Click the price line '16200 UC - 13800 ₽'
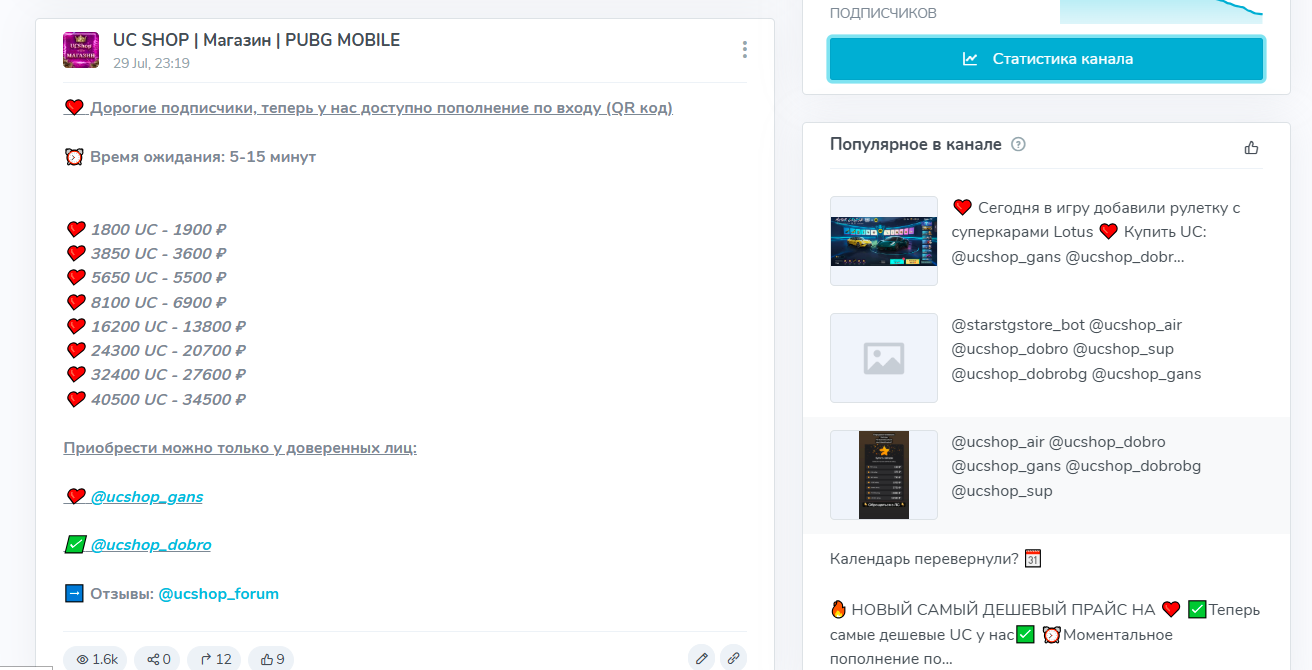This screenshot has width=1312, height=670. [169, 326]
